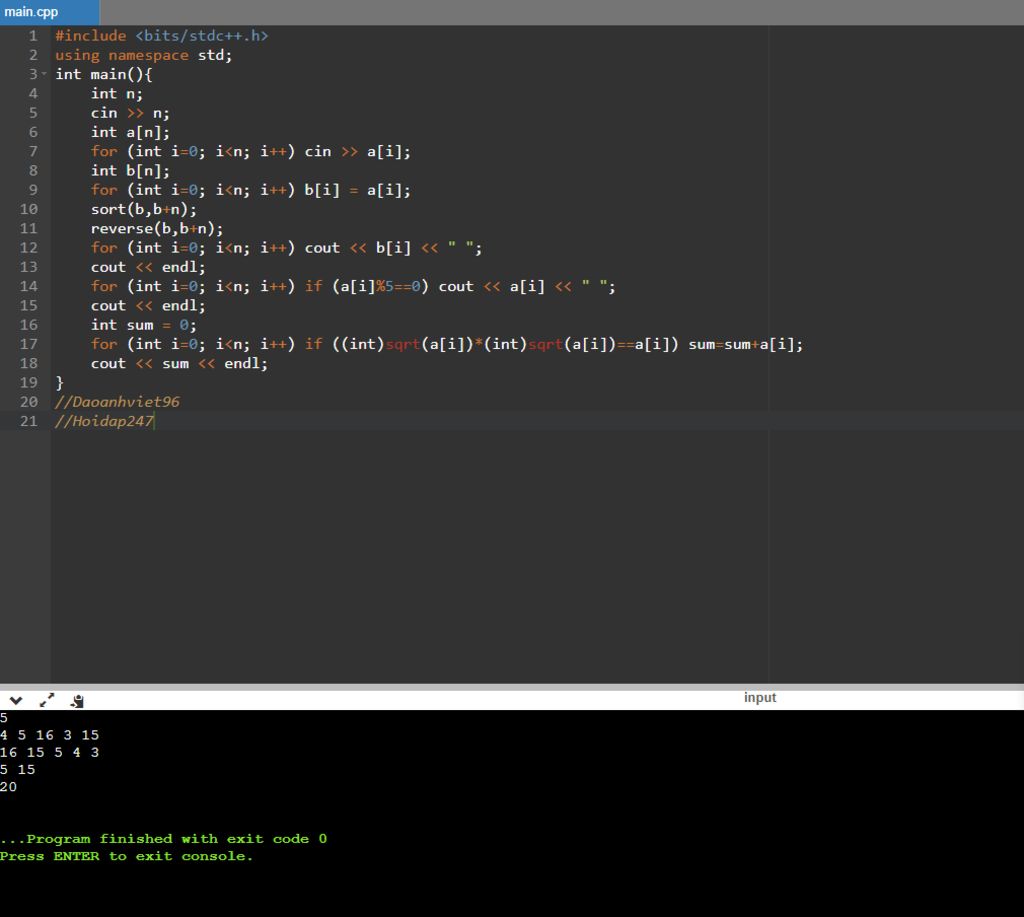This screenshot has height=917, width=1024.
Task: Click the closing brace on line 19
Action: pyautogui.click(x=59, y=383)
